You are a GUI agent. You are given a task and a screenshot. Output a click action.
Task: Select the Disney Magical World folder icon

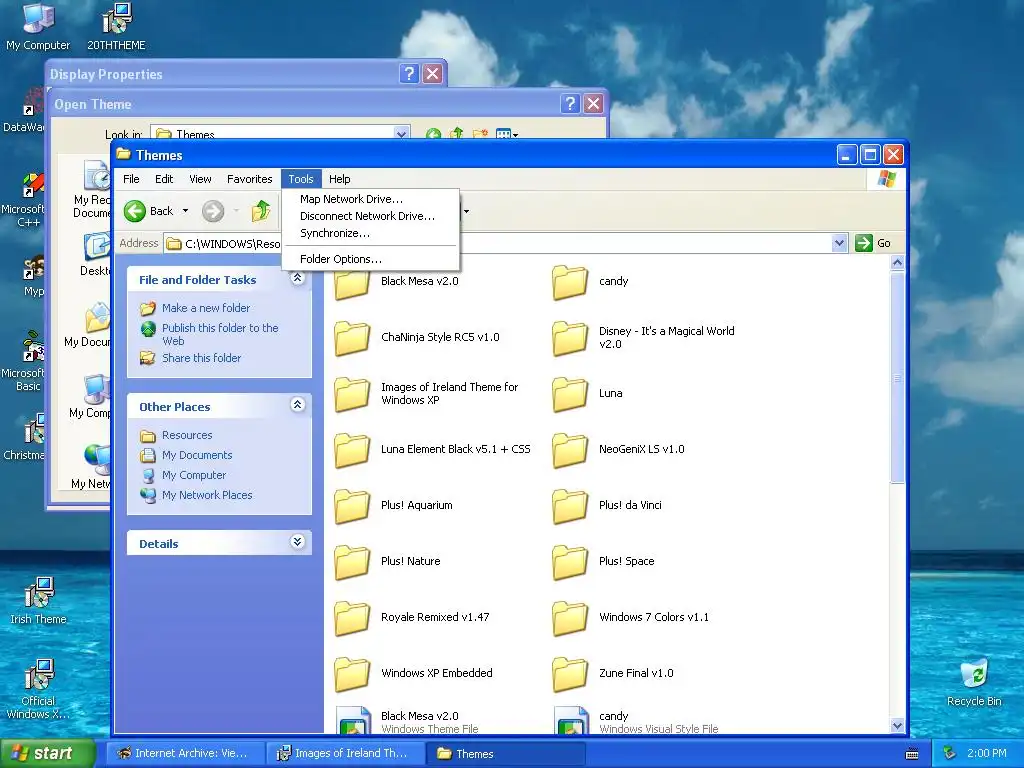[569, 338]
